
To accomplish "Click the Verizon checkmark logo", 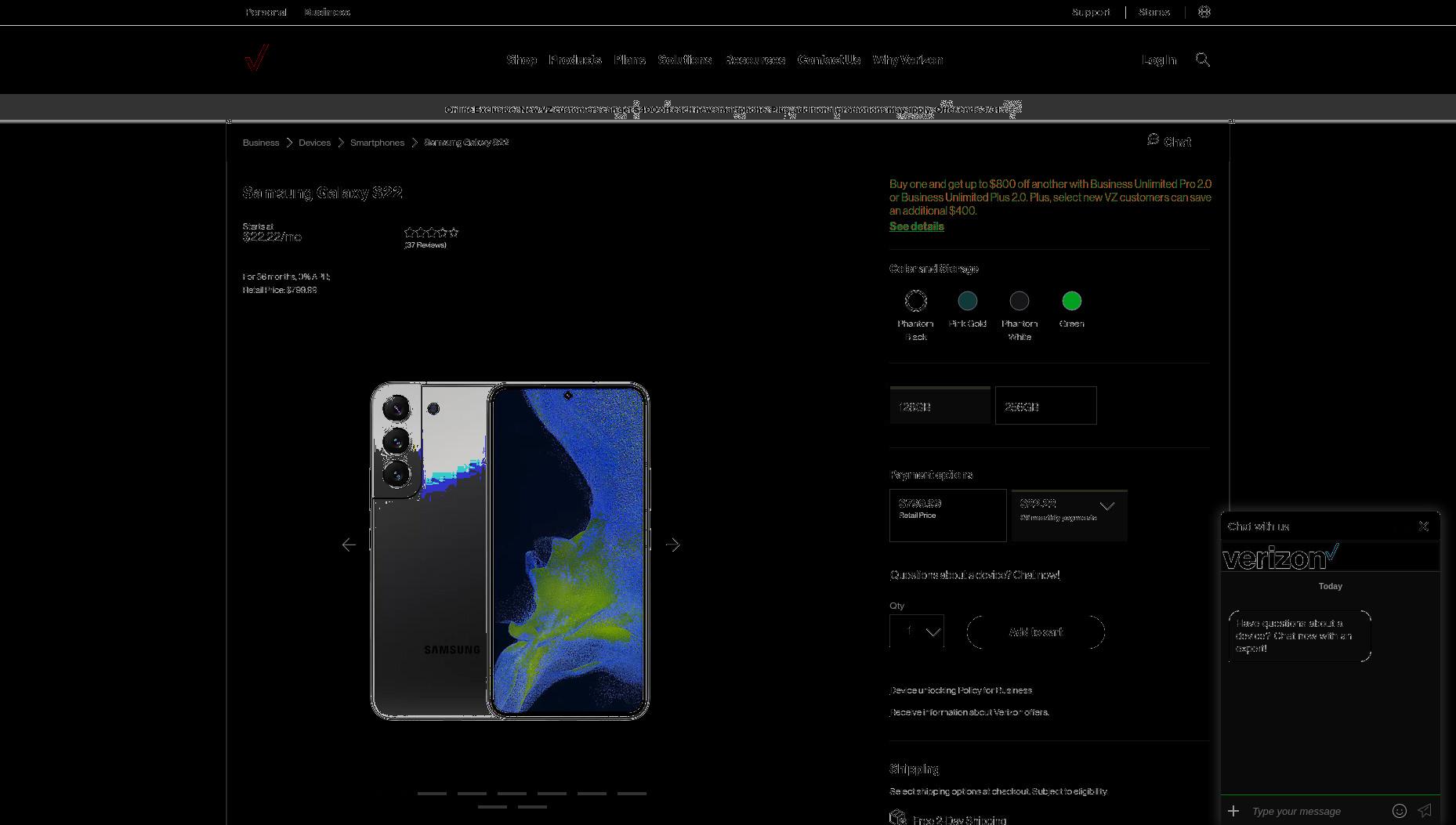I will point(256,58).
